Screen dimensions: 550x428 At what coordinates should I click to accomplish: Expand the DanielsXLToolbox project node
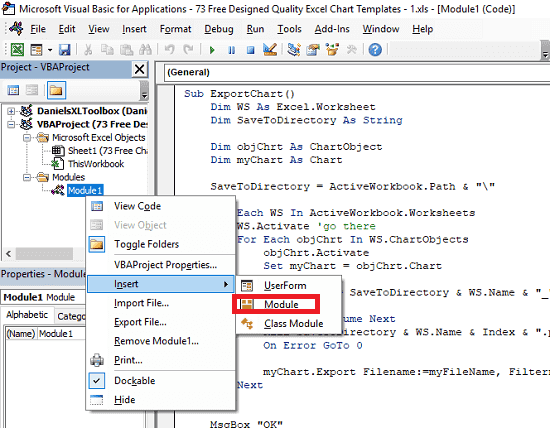click(11, 111)
